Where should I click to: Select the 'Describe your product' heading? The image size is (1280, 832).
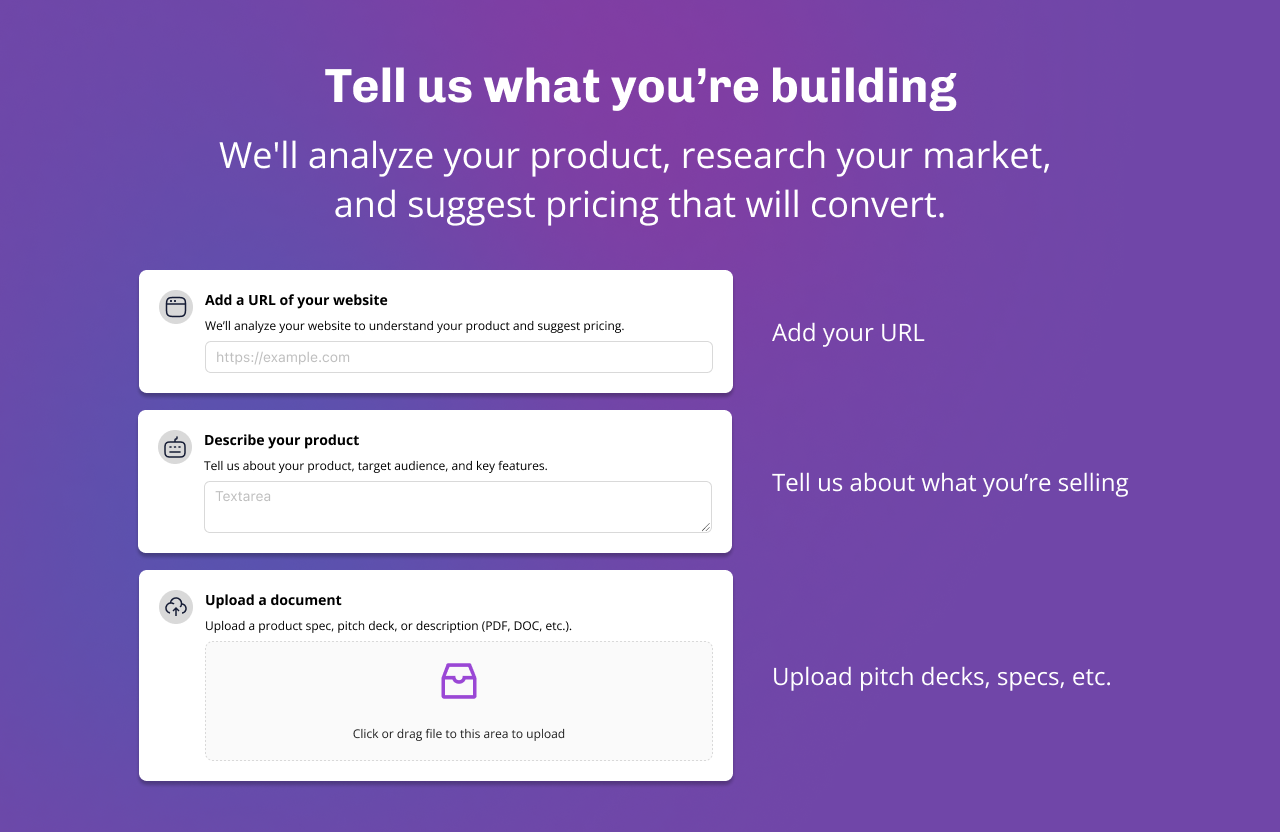pos(282,440)
